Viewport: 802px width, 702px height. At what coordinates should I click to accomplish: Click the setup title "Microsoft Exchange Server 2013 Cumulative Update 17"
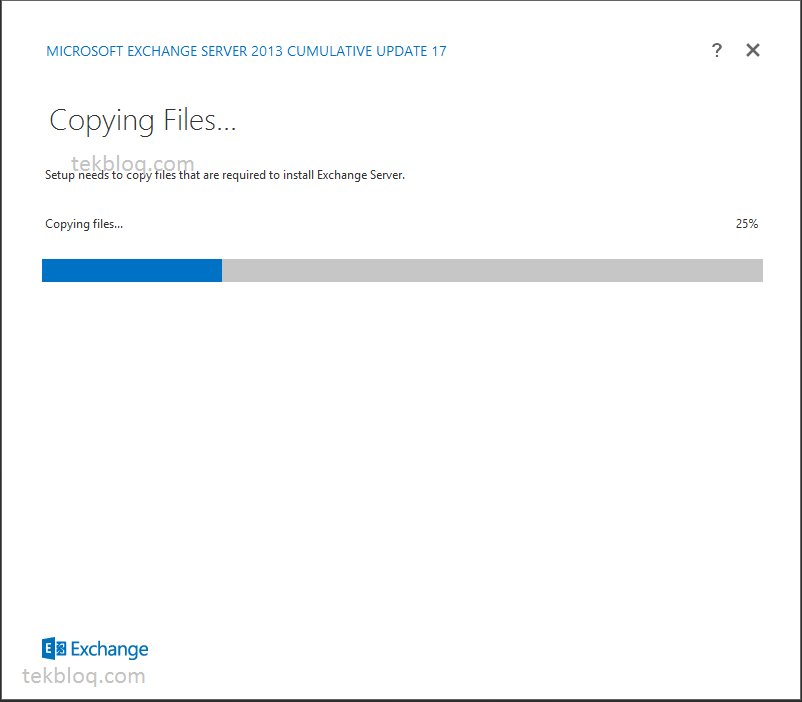pyautogui.click(x=246, y=51)
